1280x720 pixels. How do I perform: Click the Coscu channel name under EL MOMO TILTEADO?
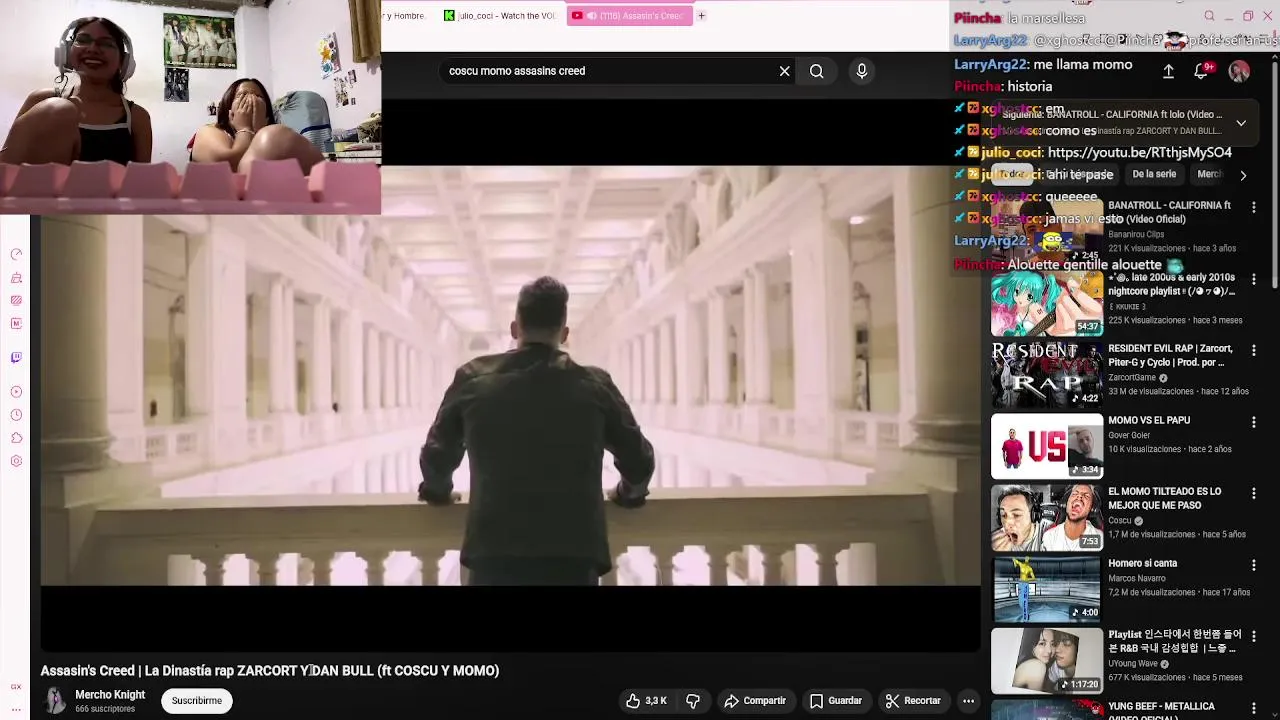click(x=1120, y=520)
